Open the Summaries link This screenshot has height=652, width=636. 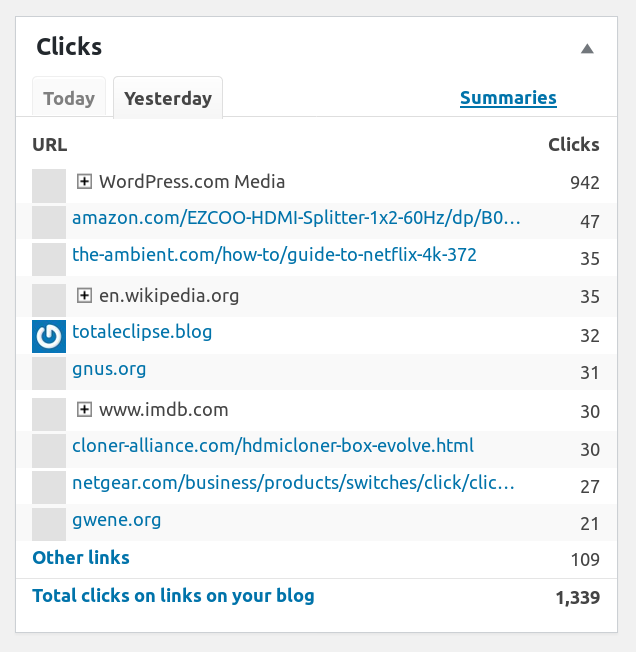508,98
